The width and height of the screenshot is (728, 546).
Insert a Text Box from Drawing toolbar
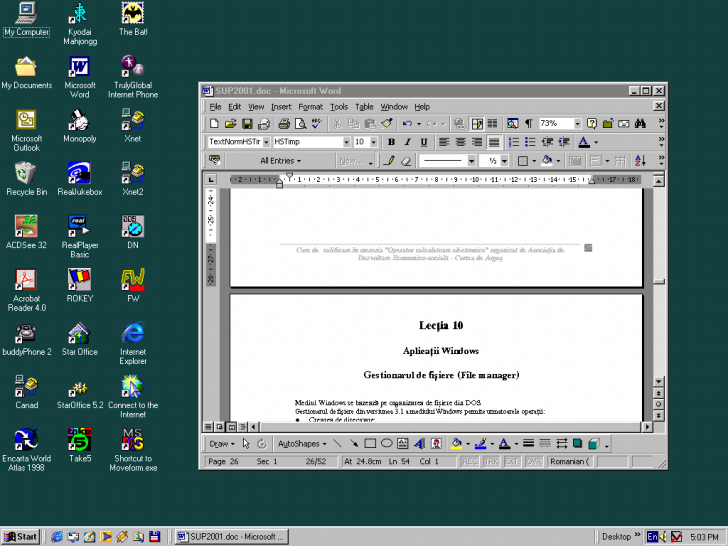click(x=403, y=444)
